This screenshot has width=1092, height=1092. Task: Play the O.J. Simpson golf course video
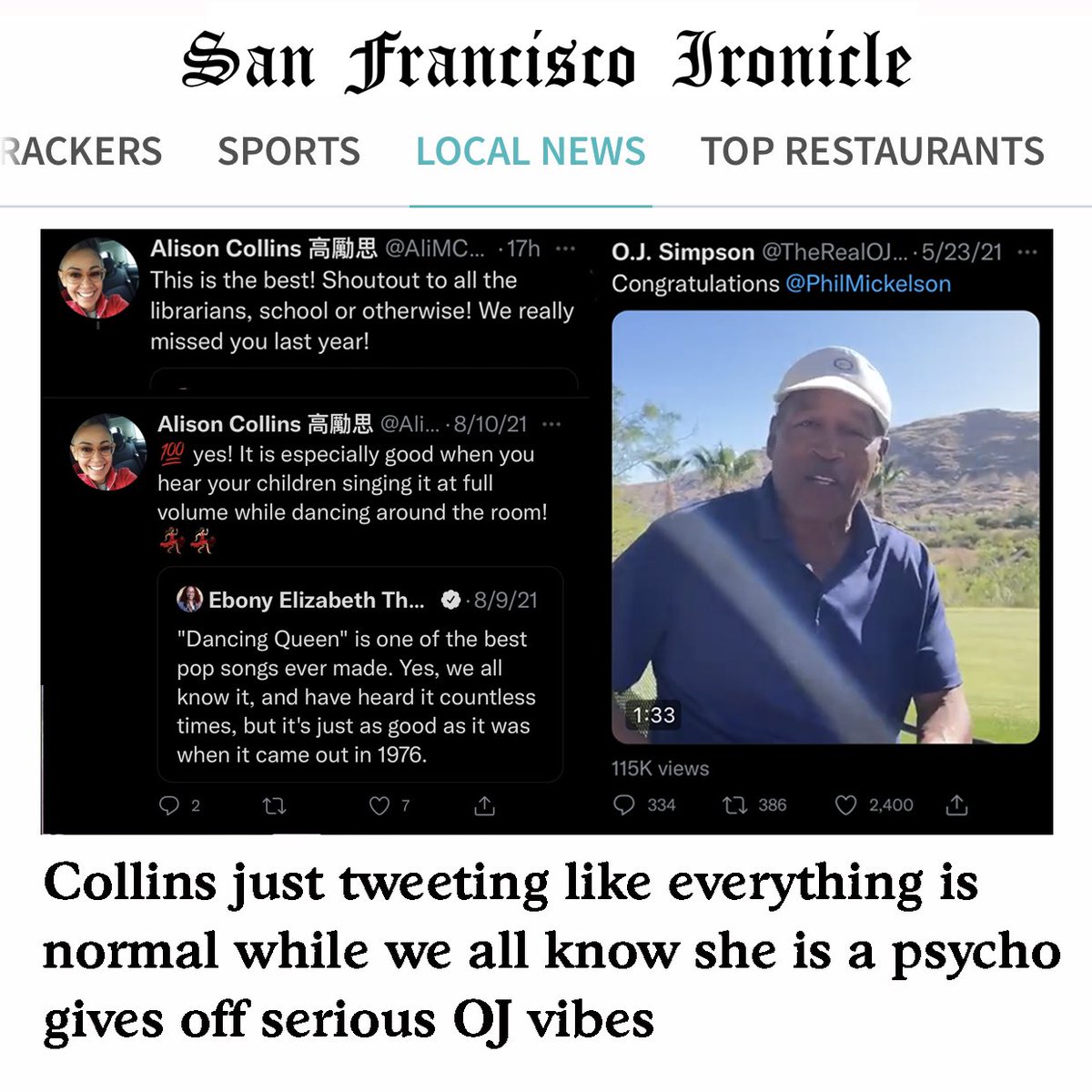click(x=825, y=527)
